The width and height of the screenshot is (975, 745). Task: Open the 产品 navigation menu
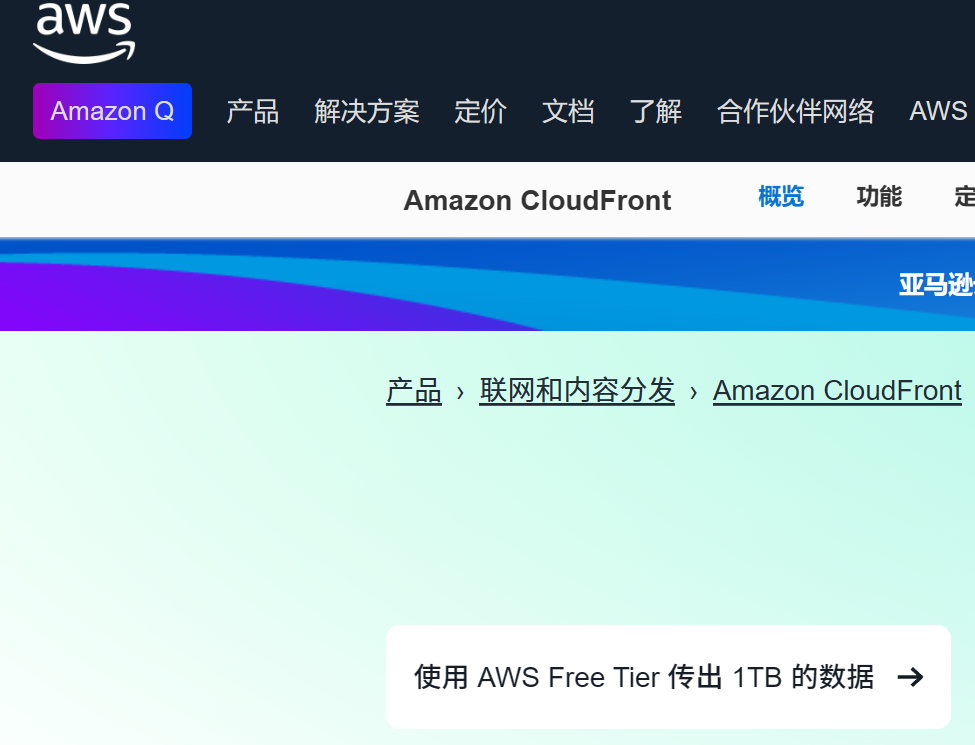[252, 111]
